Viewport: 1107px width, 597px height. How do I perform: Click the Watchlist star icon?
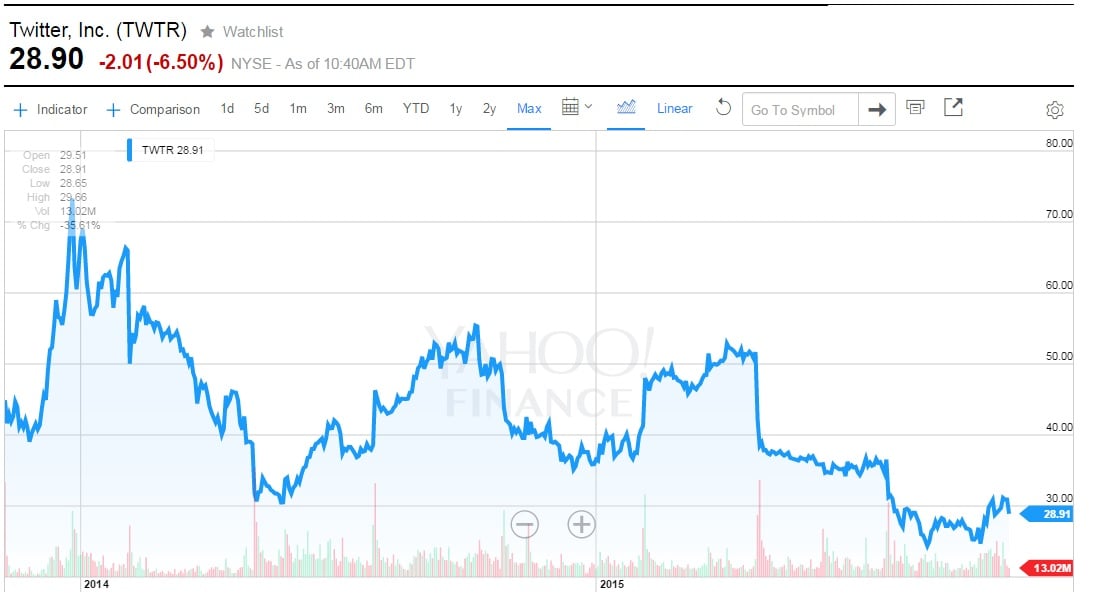pos(207,32)
